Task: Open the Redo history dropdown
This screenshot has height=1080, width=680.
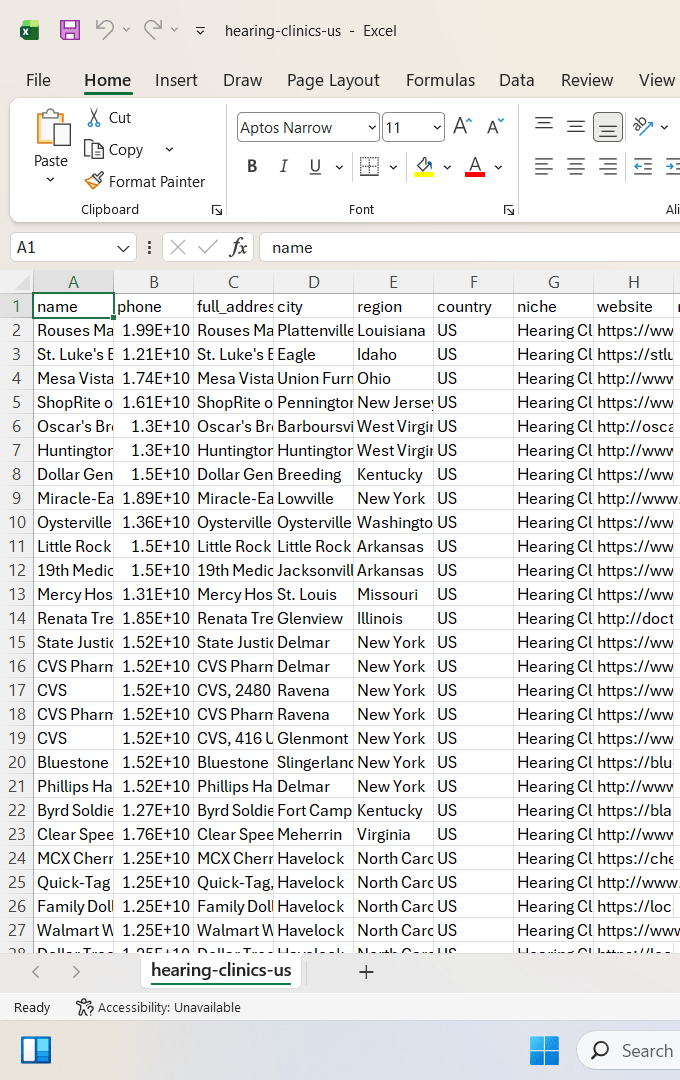Action: (174, 30)
